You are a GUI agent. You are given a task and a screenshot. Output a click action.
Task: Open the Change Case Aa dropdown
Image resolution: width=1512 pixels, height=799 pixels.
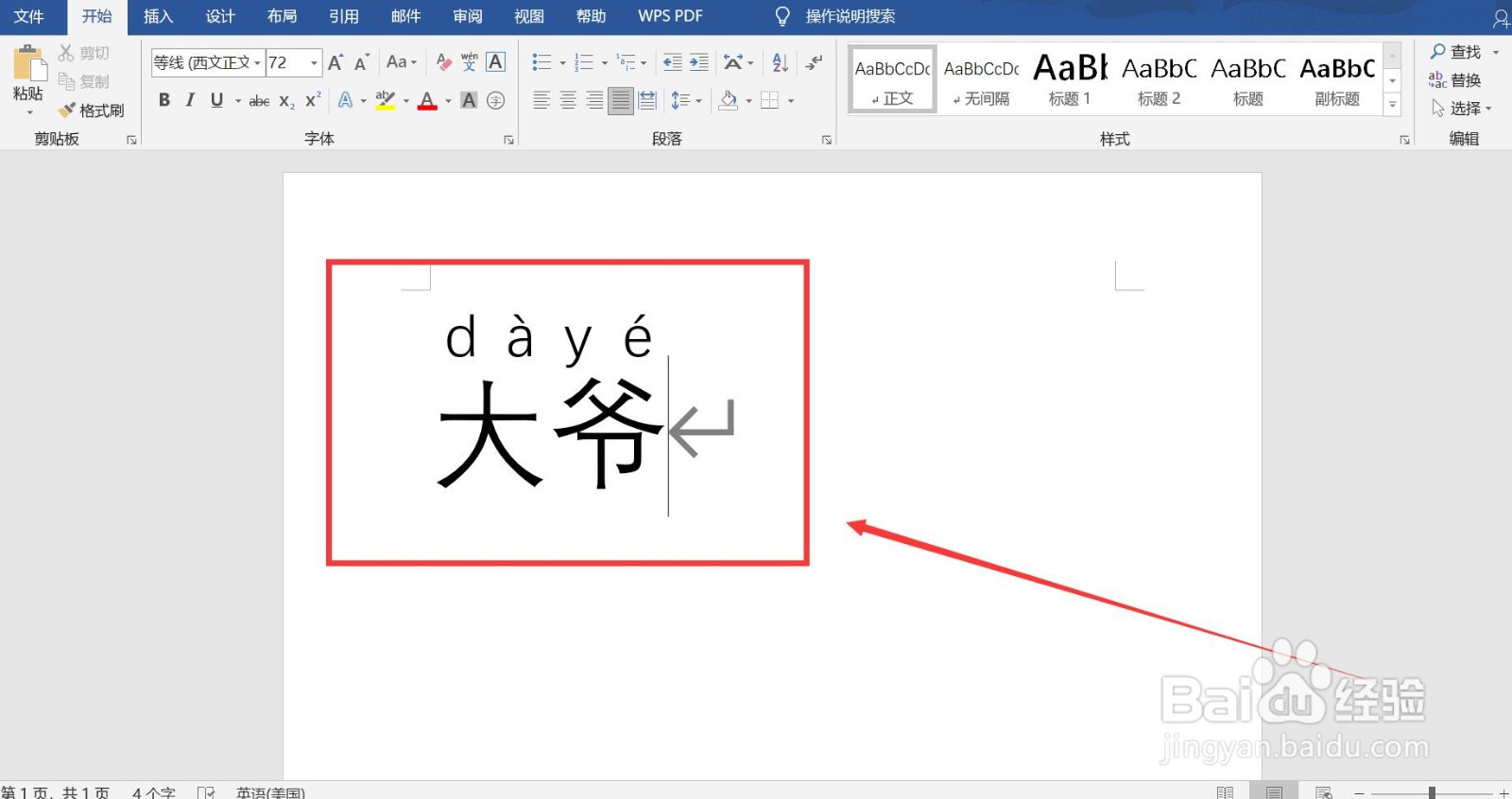402,62
